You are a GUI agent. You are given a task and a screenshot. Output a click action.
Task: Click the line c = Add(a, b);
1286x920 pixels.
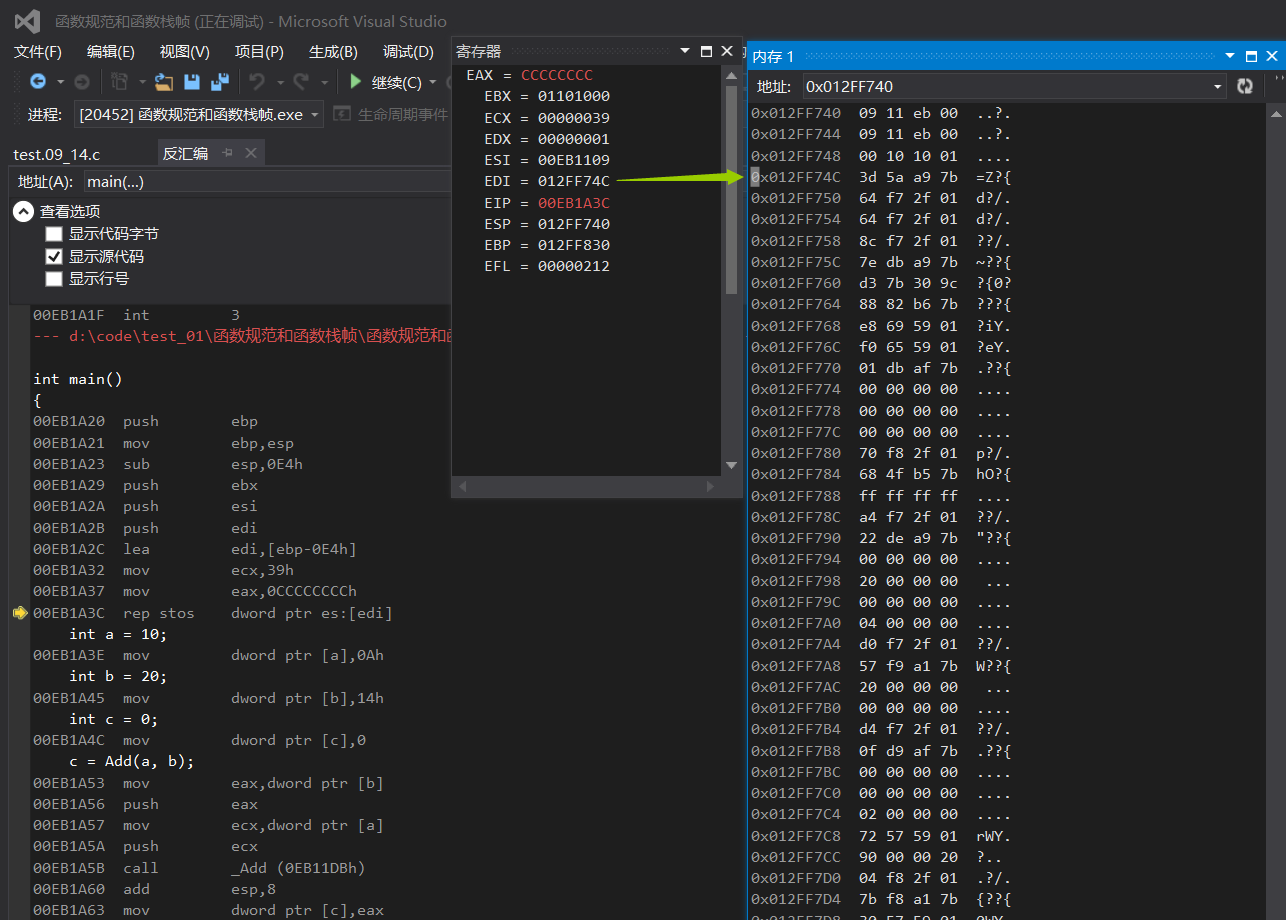(132, 761)
